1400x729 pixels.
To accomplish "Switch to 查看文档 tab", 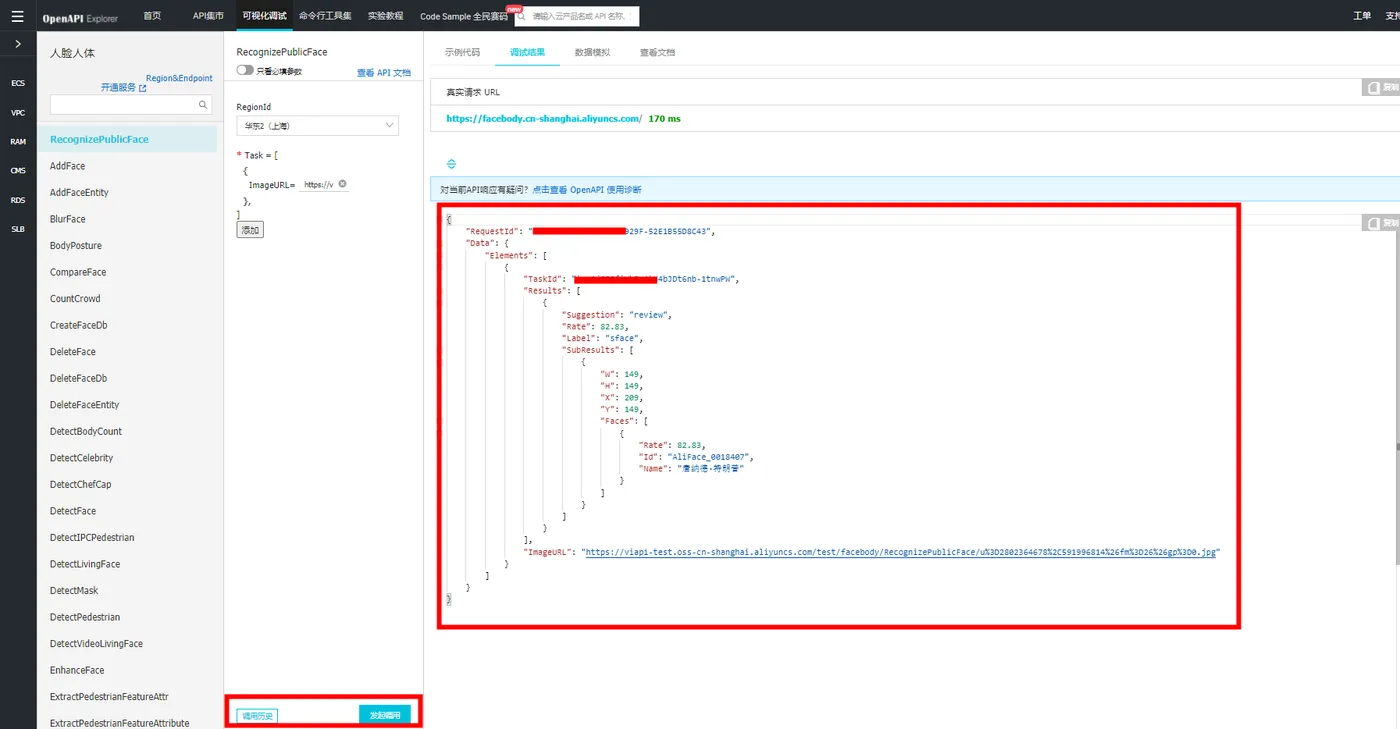I will pos(657,52).
